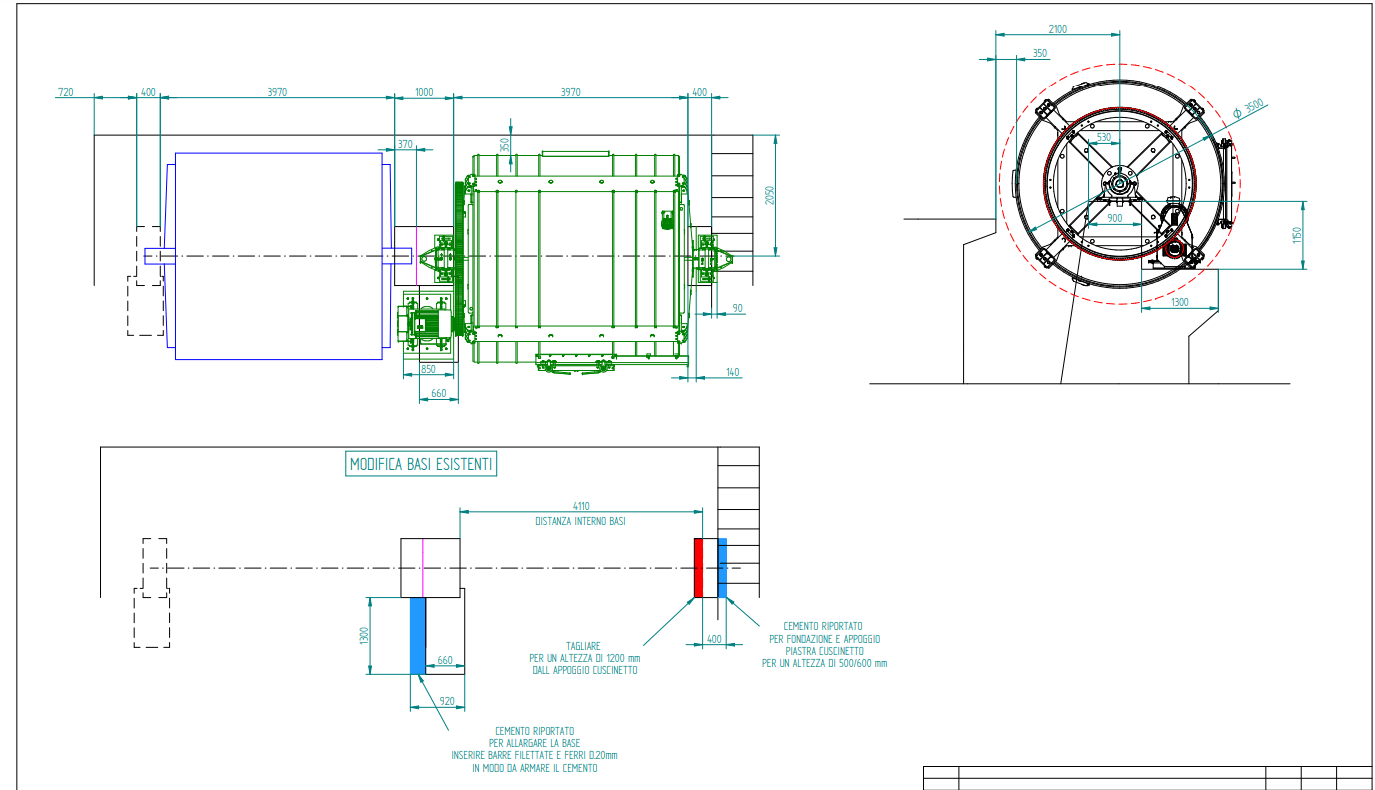Click the PER ALLARGARE LA BASE line

click(x=535, y=742)
